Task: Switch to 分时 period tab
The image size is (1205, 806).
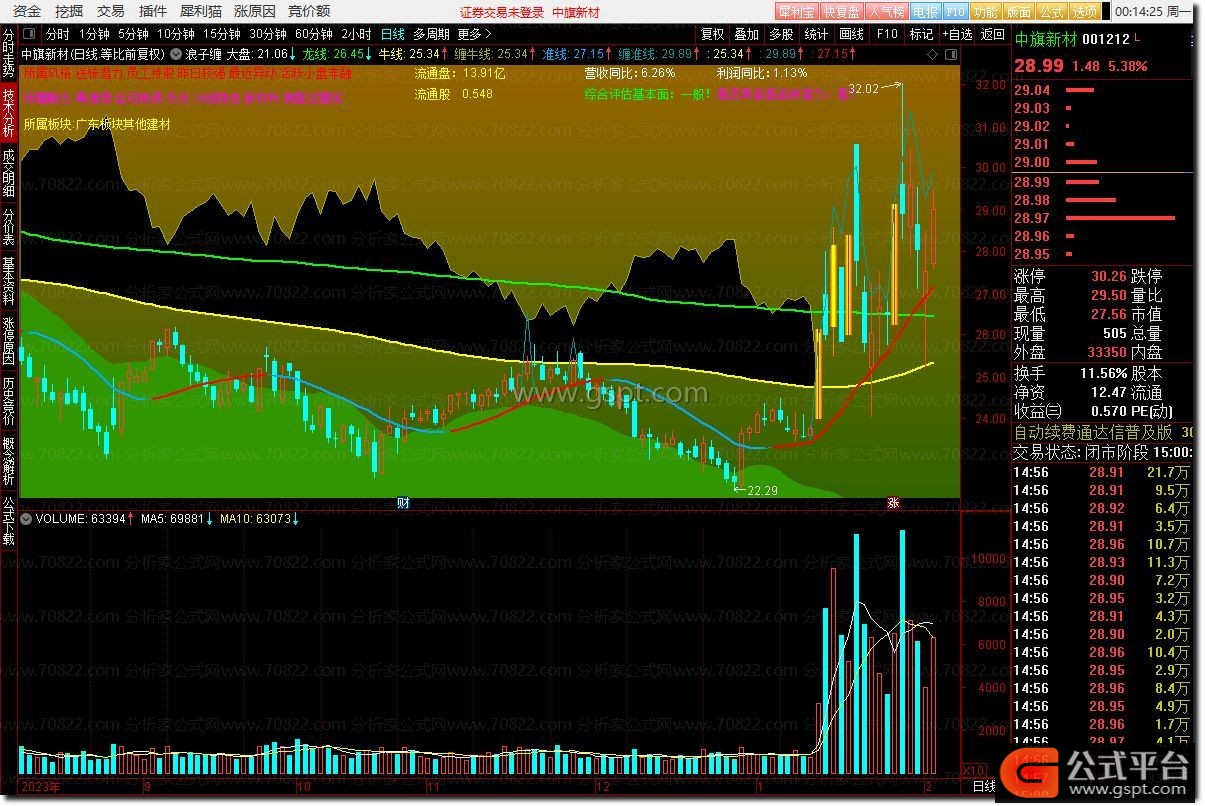Action: [x=58, y=34]
